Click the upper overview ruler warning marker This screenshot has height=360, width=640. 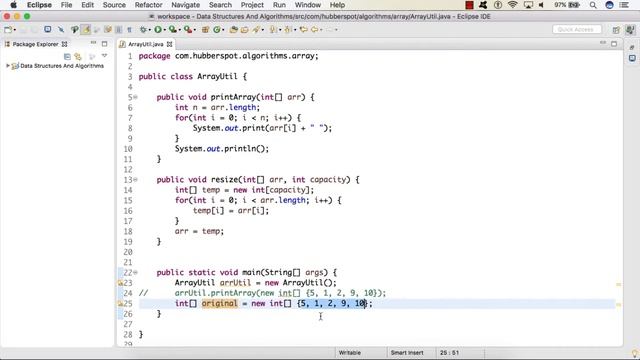click(618, 284)
